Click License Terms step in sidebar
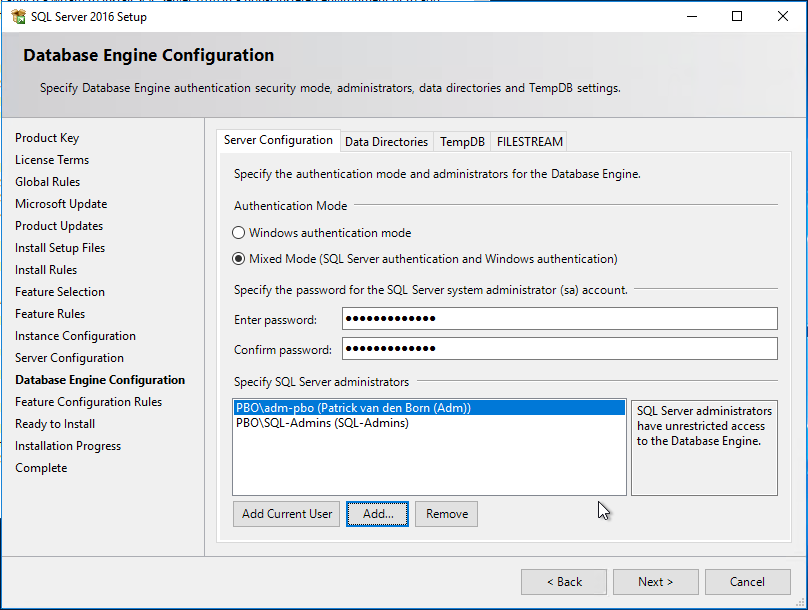The height and width of the screenshot is (610, 808). [52, 160]
